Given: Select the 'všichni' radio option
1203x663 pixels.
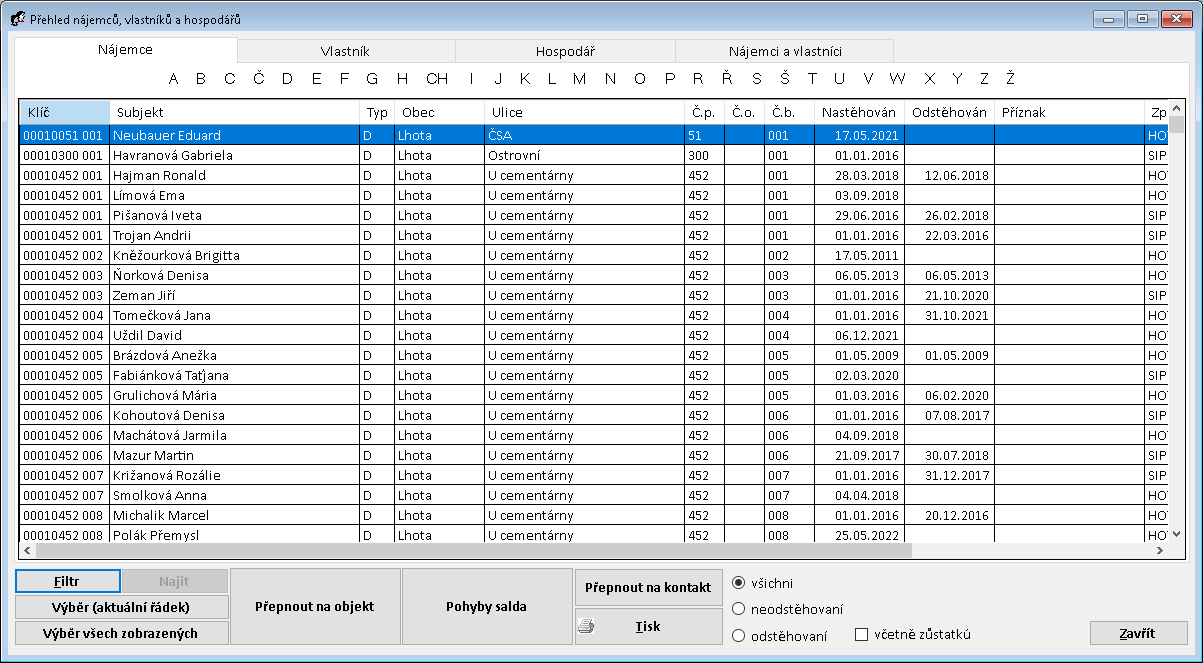Looking at the screenshot, I should point(739,583).
